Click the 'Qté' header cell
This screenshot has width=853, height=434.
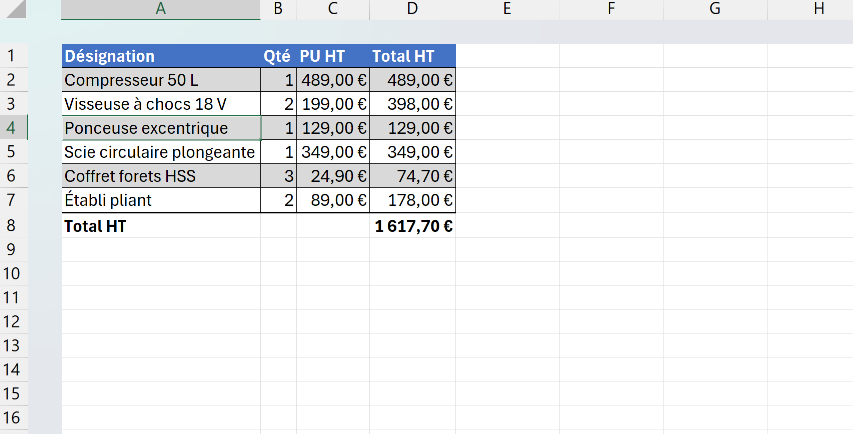click(278, 56)
